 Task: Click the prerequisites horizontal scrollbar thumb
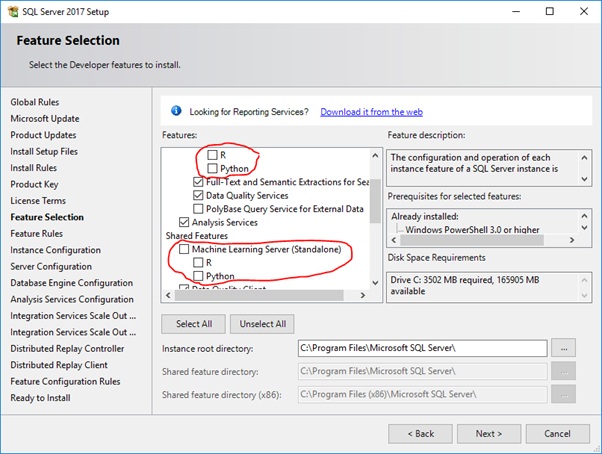[472, 240]
